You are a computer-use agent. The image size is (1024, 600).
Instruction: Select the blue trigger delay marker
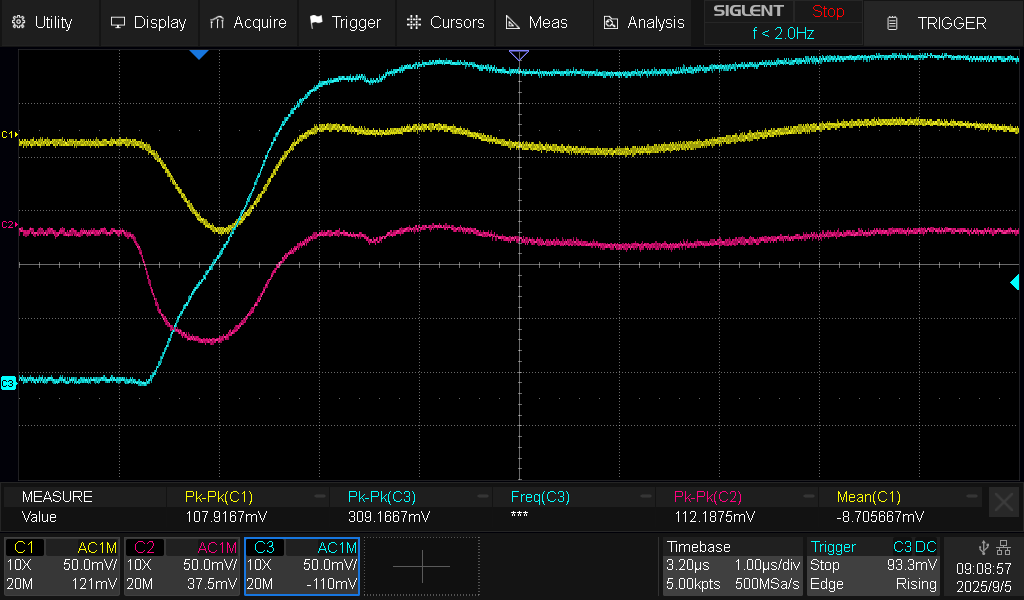tap(198, 54)
